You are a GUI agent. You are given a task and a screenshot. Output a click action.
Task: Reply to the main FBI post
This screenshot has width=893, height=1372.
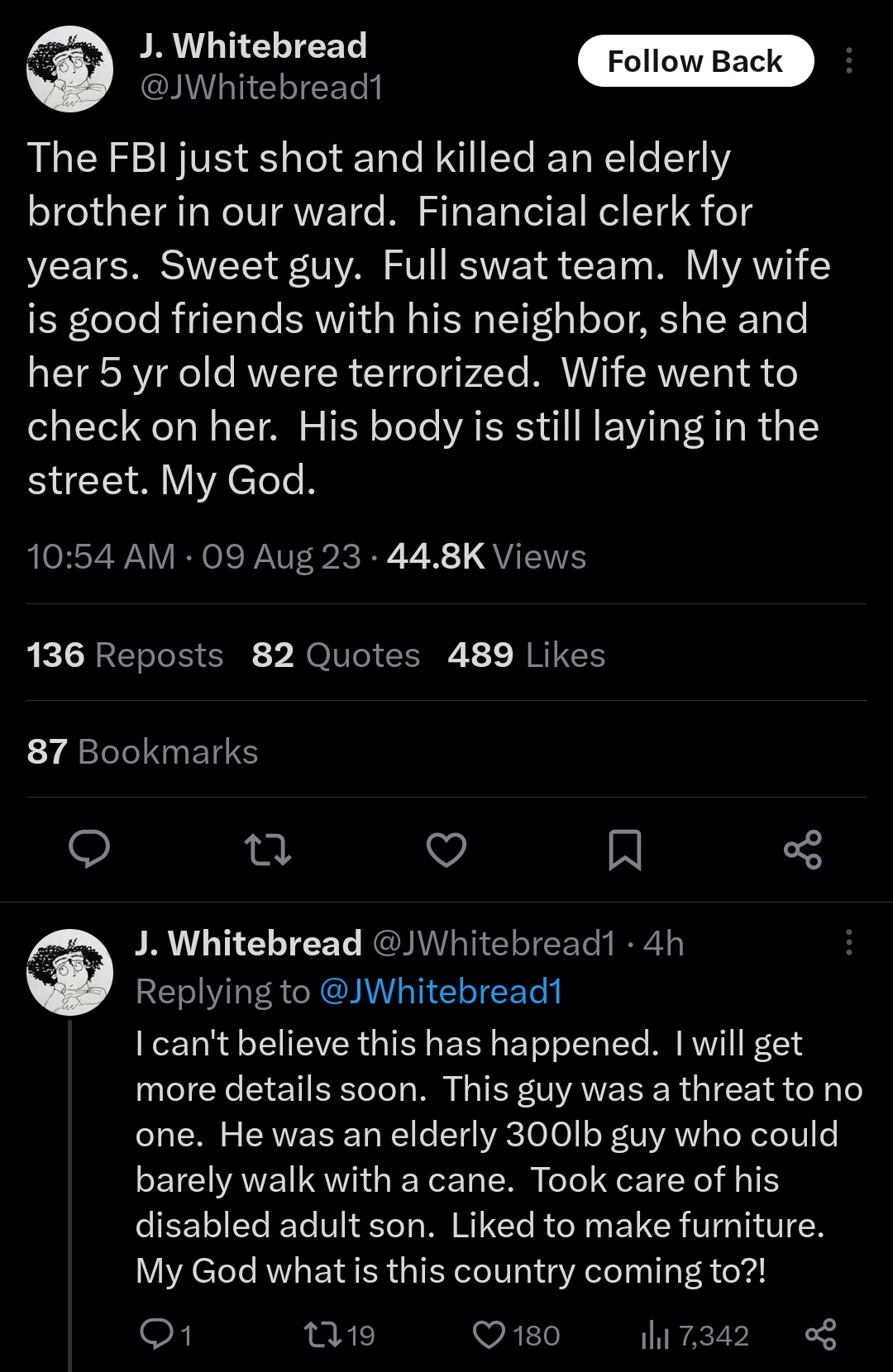(x=89, y=850)
